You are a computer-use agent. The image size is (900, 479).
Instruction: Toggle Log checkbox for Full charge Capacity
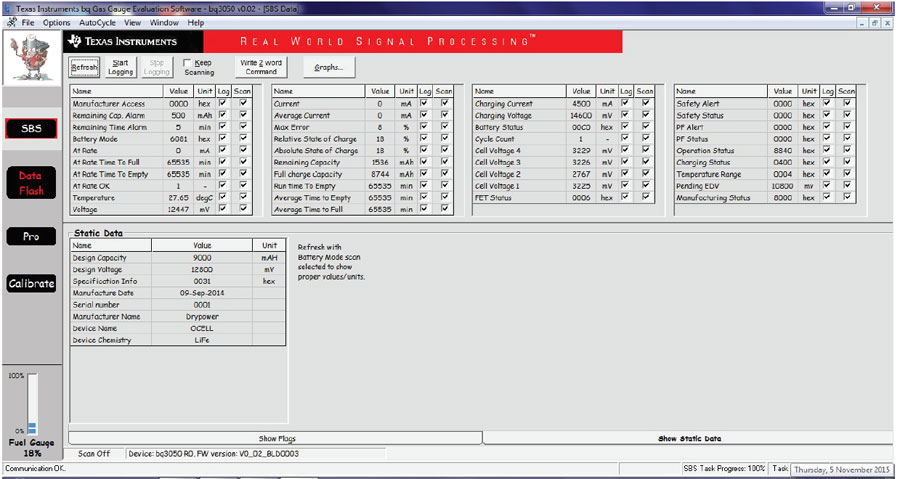pos(424,173)
